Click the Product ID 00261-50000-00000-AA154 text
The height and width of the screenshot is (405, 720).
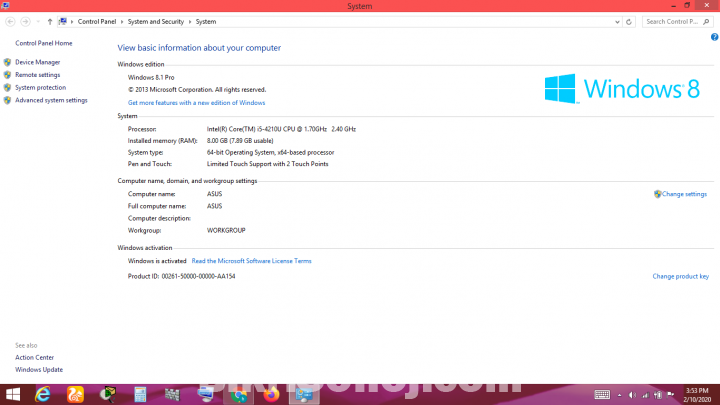[181, 276]
